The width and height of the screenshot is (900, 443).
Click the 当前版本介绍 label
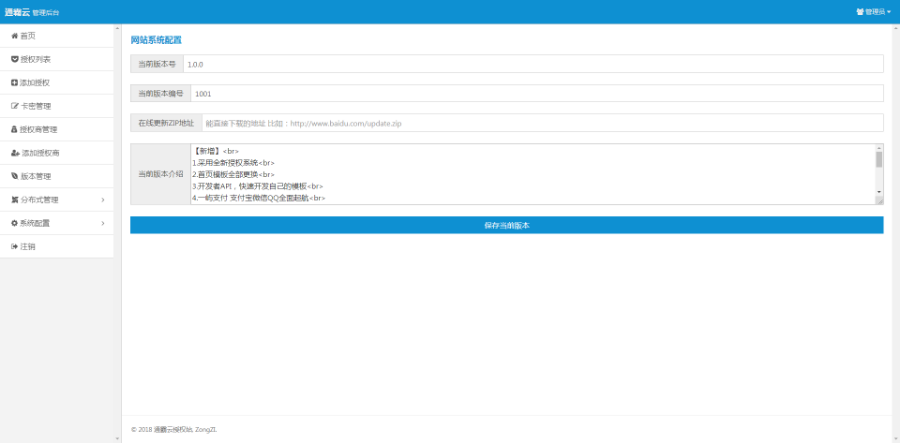pos(160,174)
